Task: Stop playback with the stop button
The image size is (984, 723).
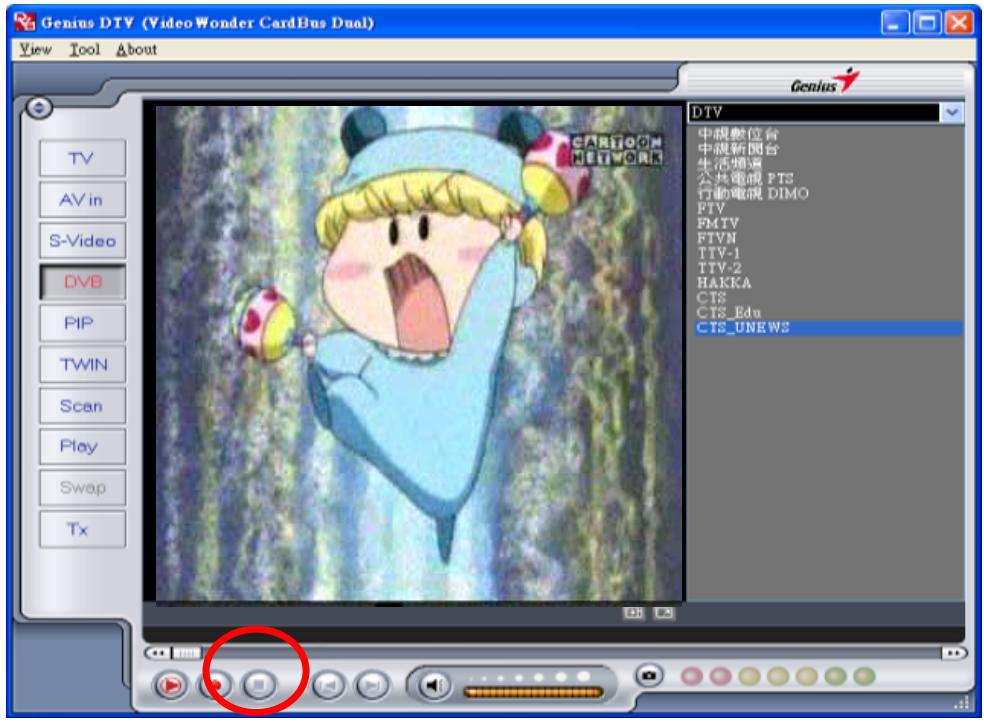Action: pyautogui.click(x=259, y=685)
